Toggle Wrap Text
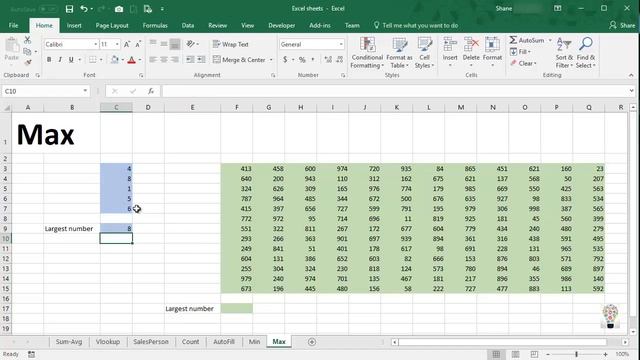 pos(231,44)
